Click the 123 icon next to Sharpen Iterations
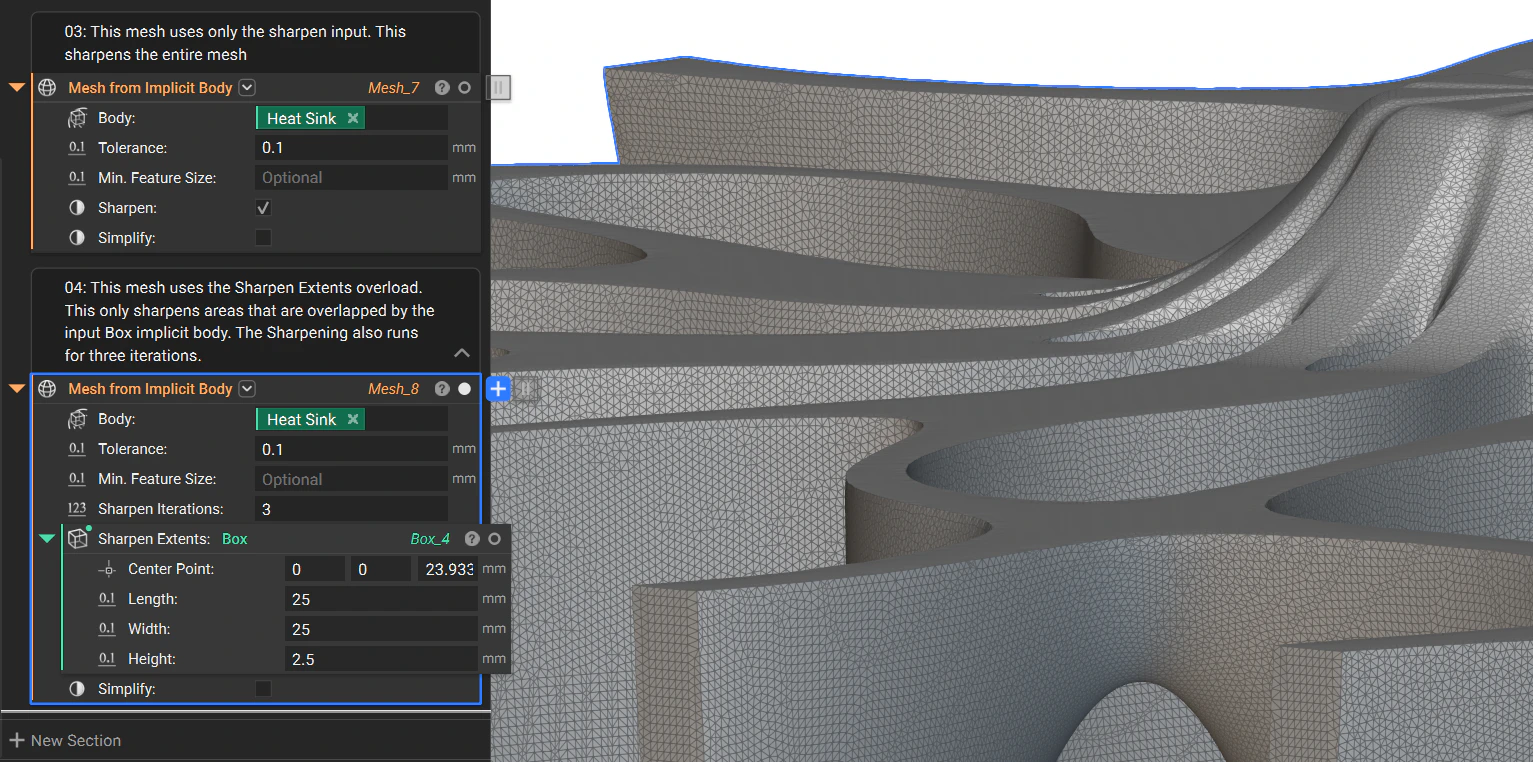This screenshot has width=1533, height=762. point(77,509)
